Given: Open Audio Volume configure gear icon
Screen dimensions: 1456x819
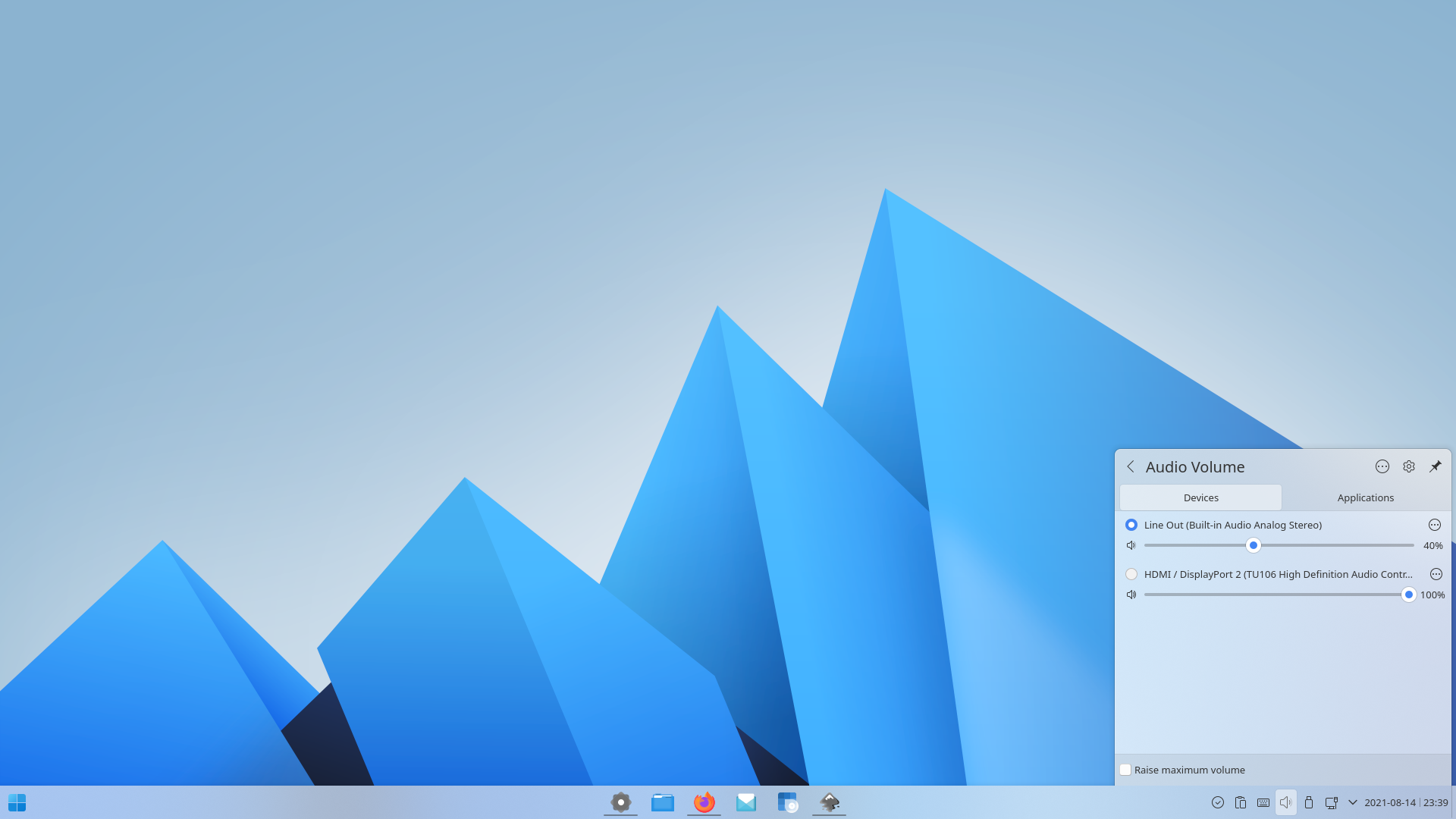Looking at the screenshot, I should (1409, 466).
